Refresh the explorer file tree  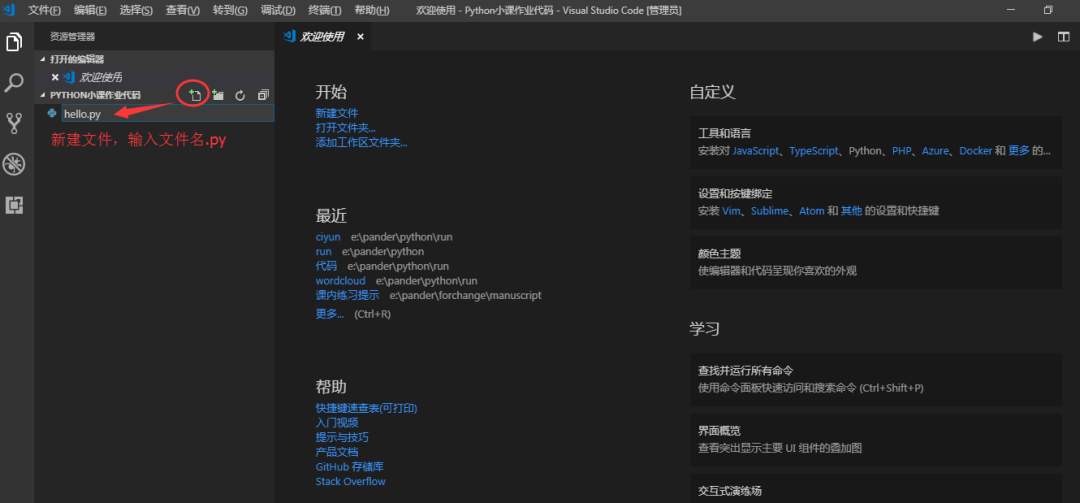click(x=240, y=95)
